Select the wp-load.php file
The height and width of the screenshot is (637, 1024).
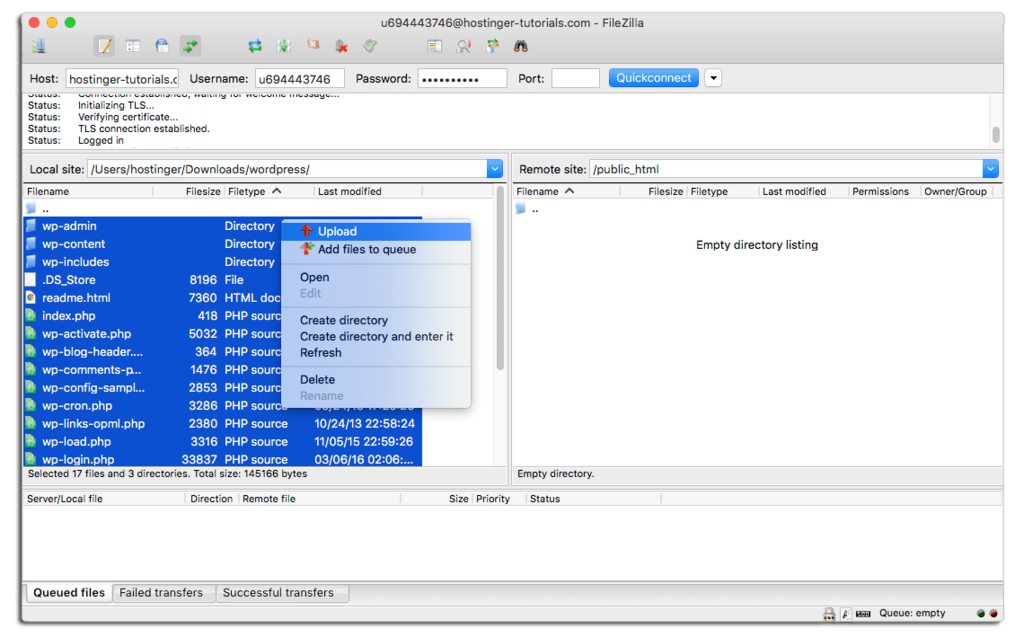coord(223,442)
